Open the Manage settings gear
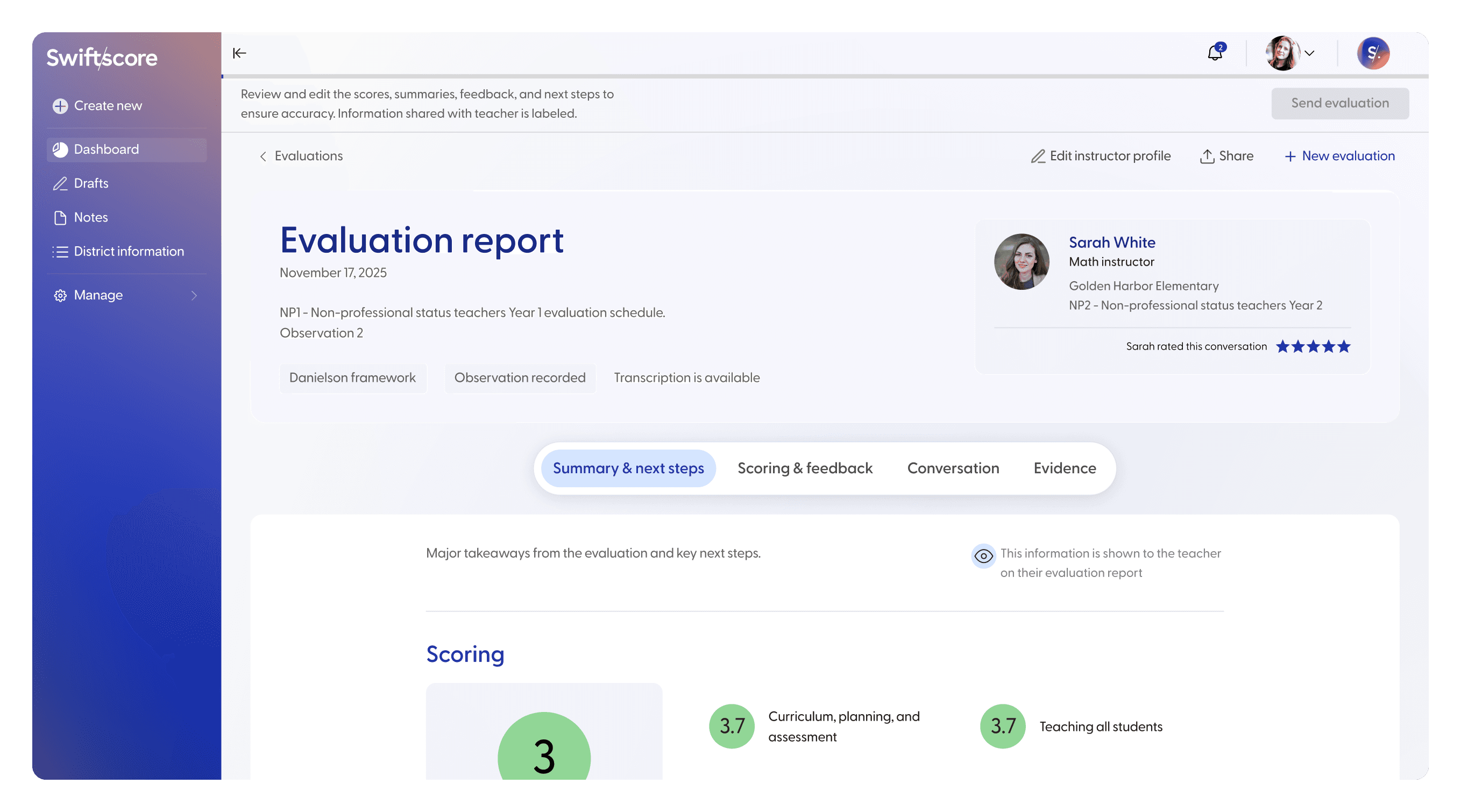Screen dimensions: 1461x812 60,295
